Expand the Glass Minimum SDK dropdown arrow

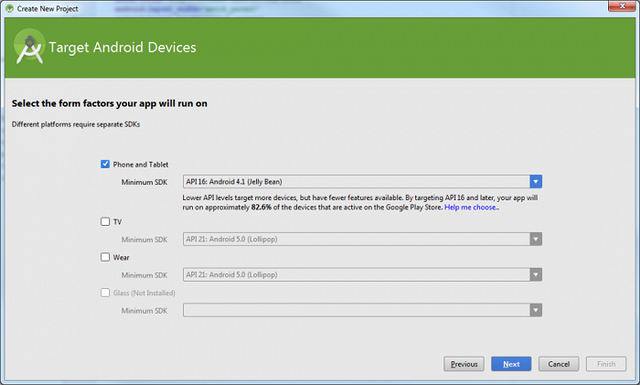click(x=536, y=310)
